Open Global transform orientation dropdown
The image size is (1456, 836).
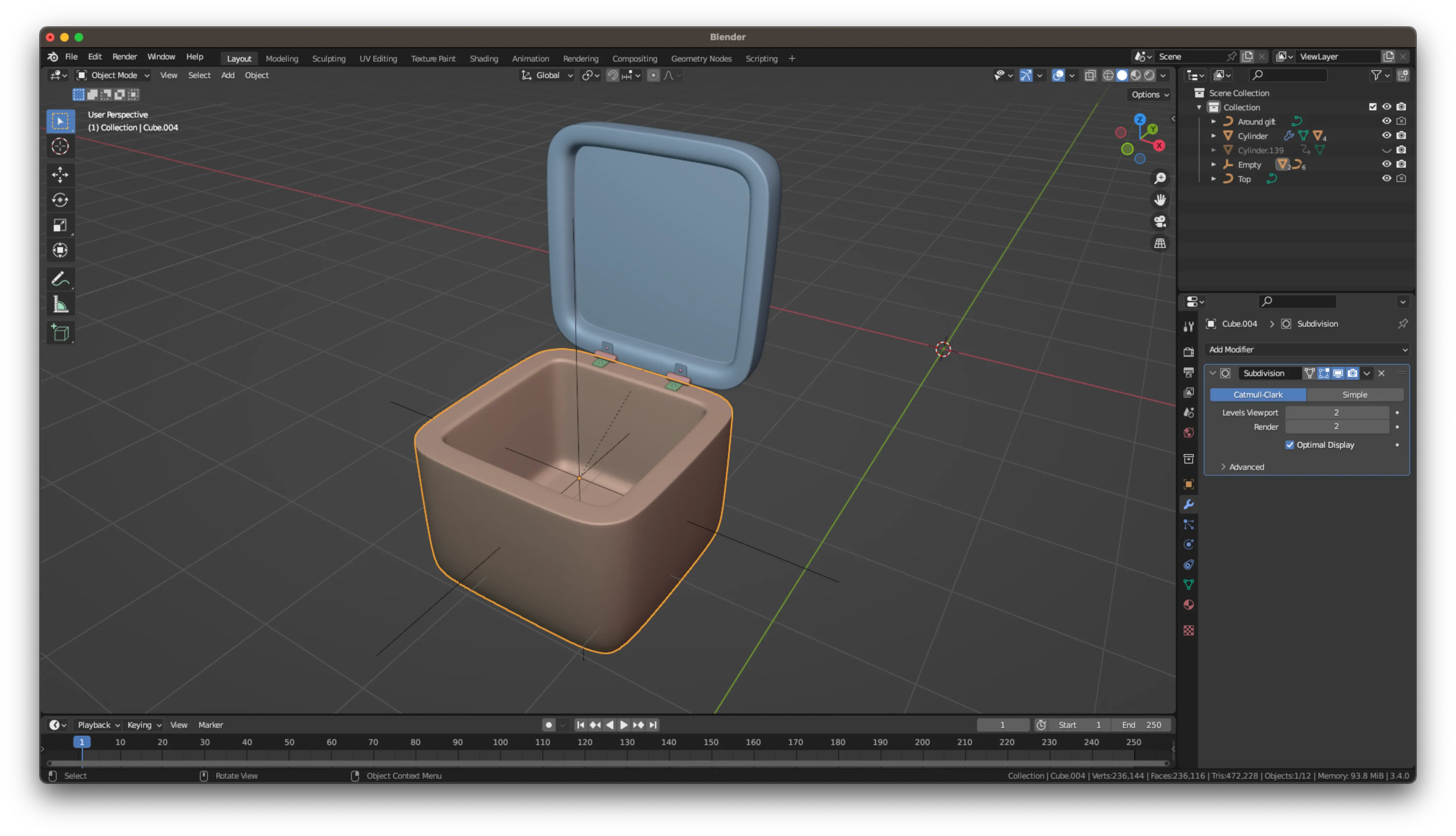(x=547, y=75)
